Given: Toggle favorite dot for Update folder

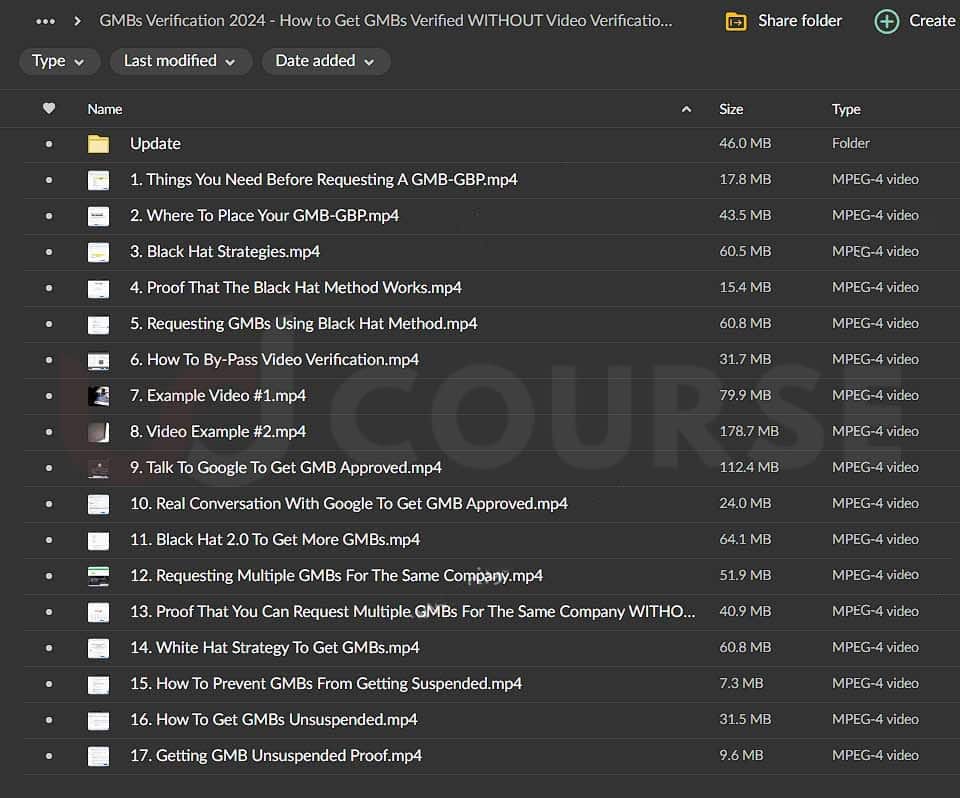Looking at the screenshot, I should tap(49, 144).
